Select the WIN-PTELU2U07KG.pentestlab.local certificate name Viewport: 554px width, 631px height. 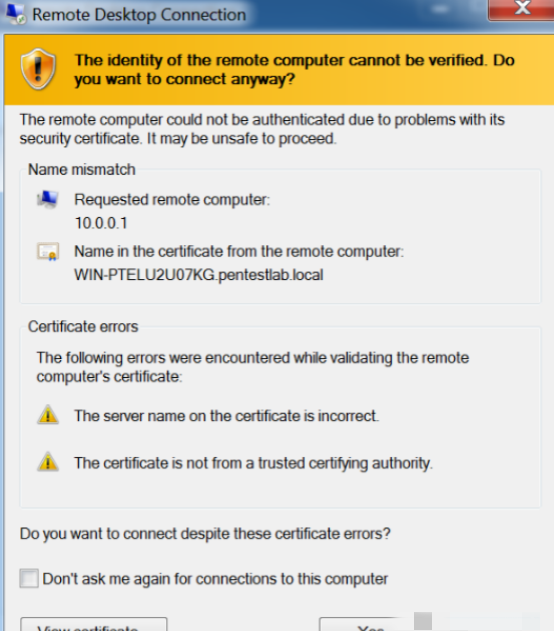[x=199, y=275]
